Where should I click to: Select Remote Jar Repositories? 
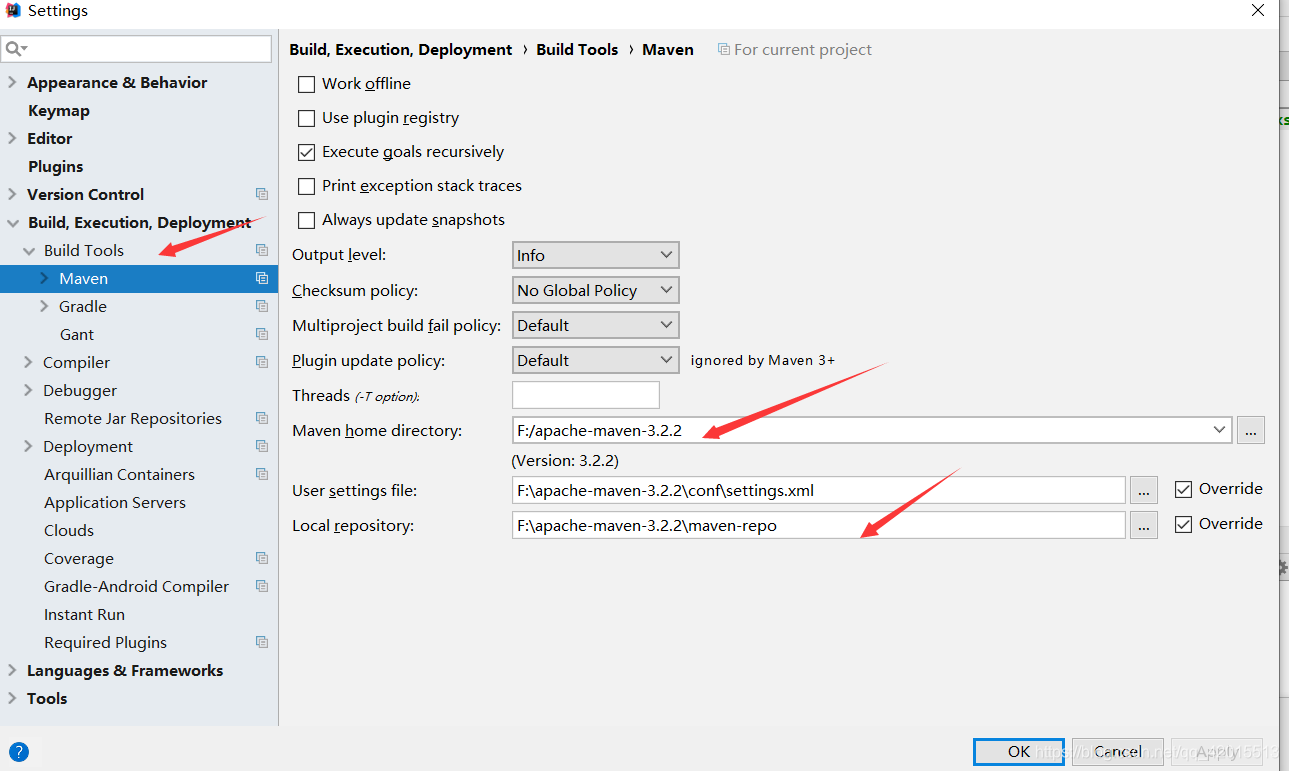pos(133,418)
